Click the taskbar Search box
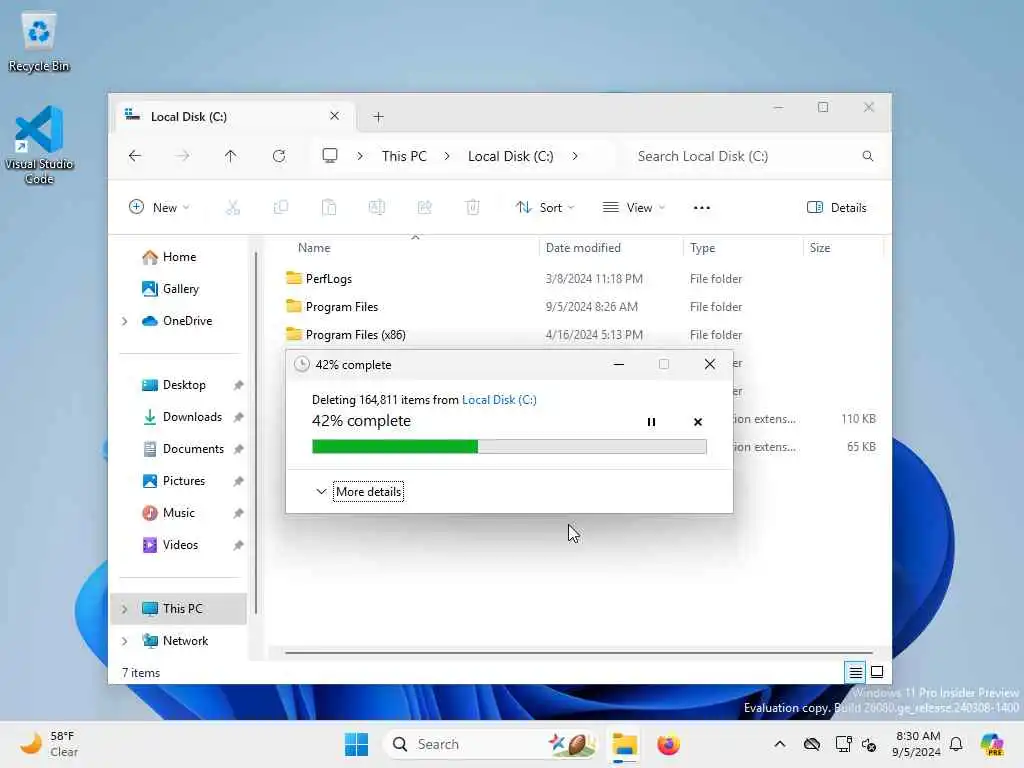 [491, 744]
